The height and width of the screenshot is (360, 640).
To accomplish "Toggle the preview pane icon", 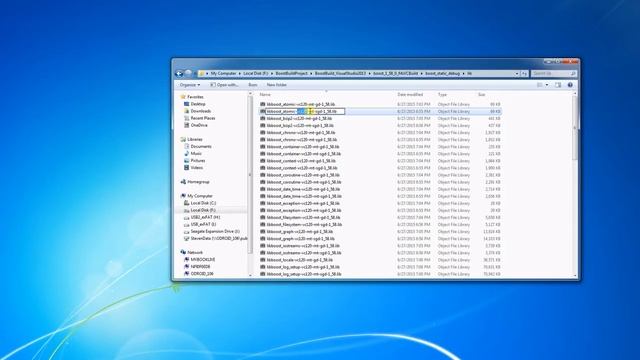I will [x=558, y=85].
